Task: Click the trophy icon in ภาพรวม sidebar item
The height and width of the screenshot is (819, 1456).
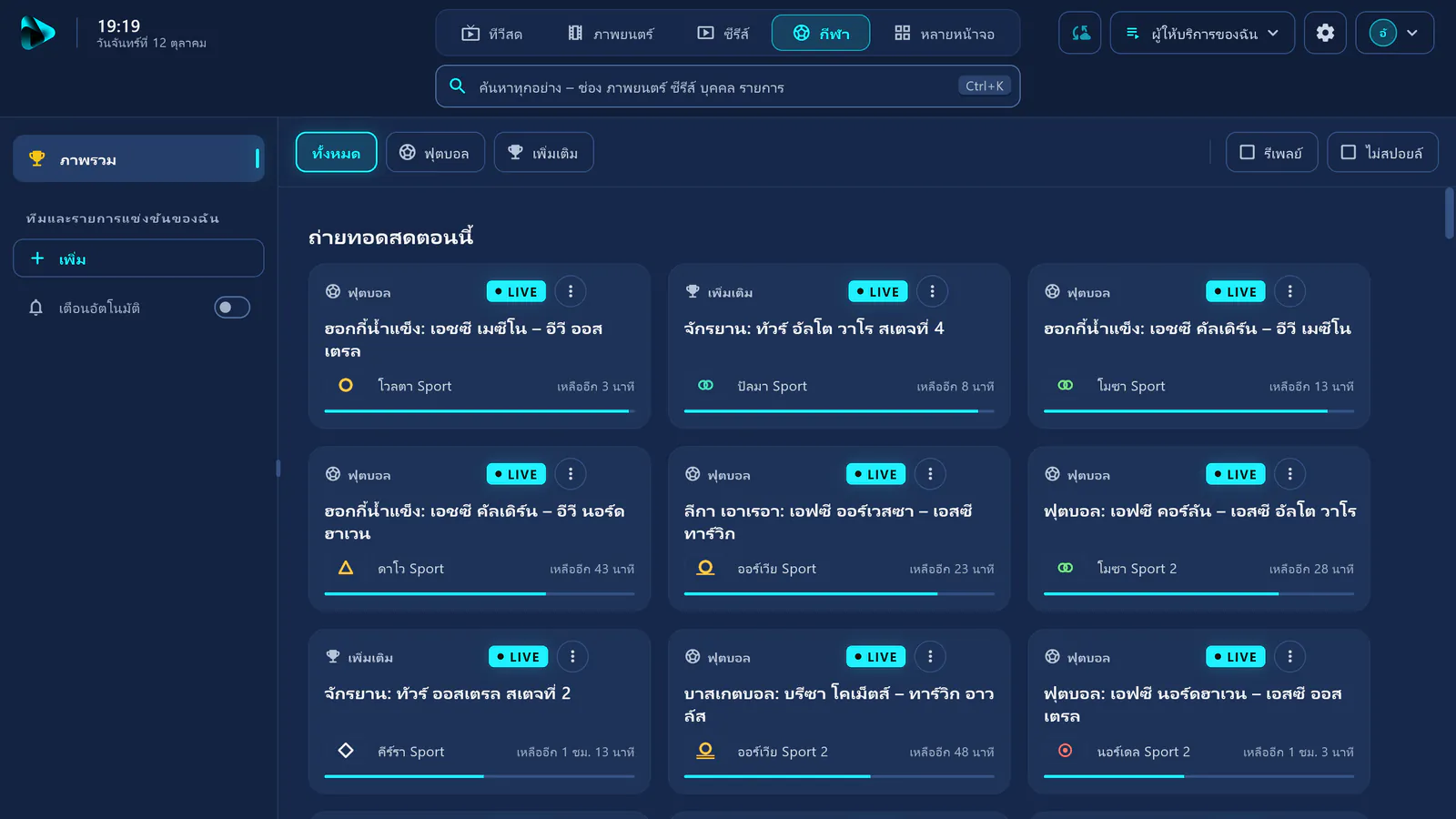Action: pos(37,159)
